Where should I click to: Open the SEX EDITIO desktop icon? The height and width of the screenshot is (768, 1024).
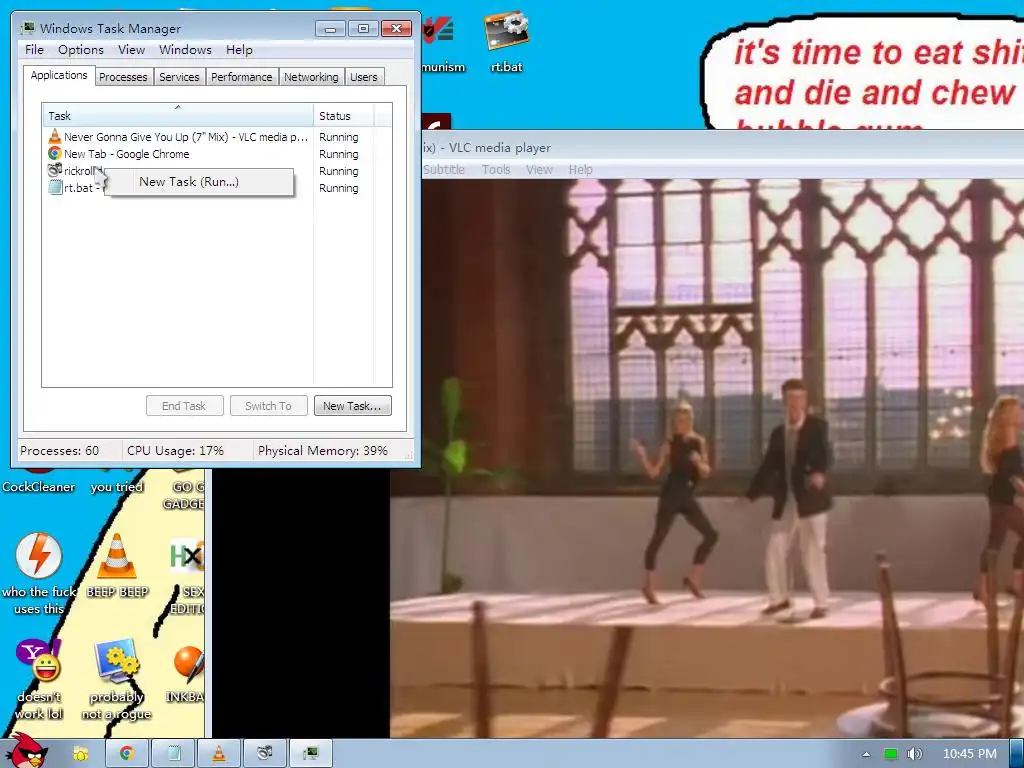(x=187, y=577)
